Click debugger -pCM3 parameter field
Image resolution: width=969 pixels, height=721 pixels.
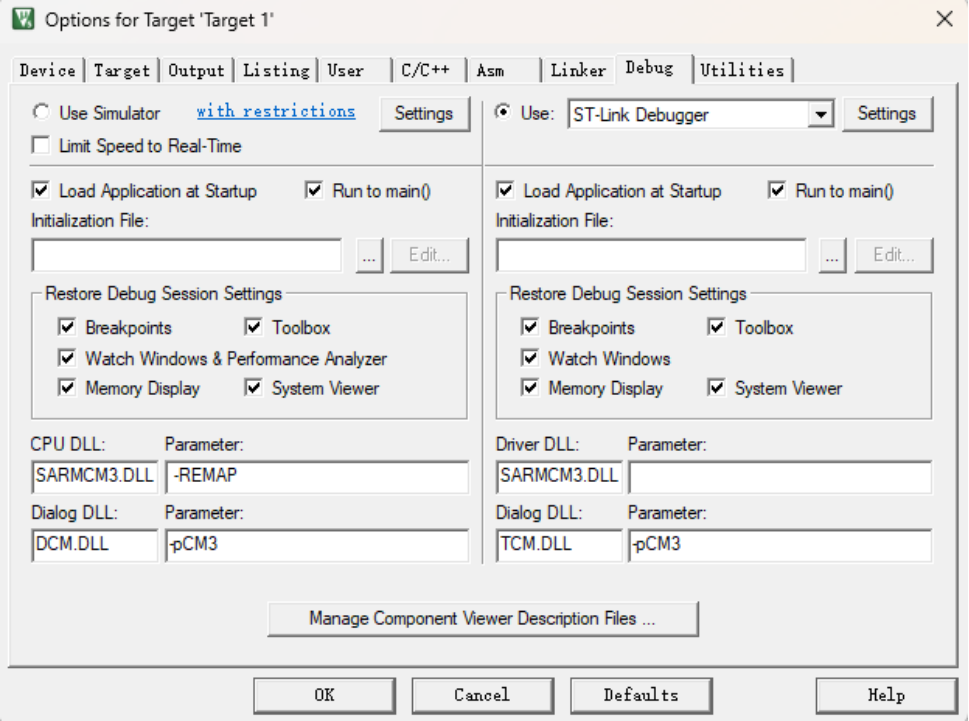point(780,545)
